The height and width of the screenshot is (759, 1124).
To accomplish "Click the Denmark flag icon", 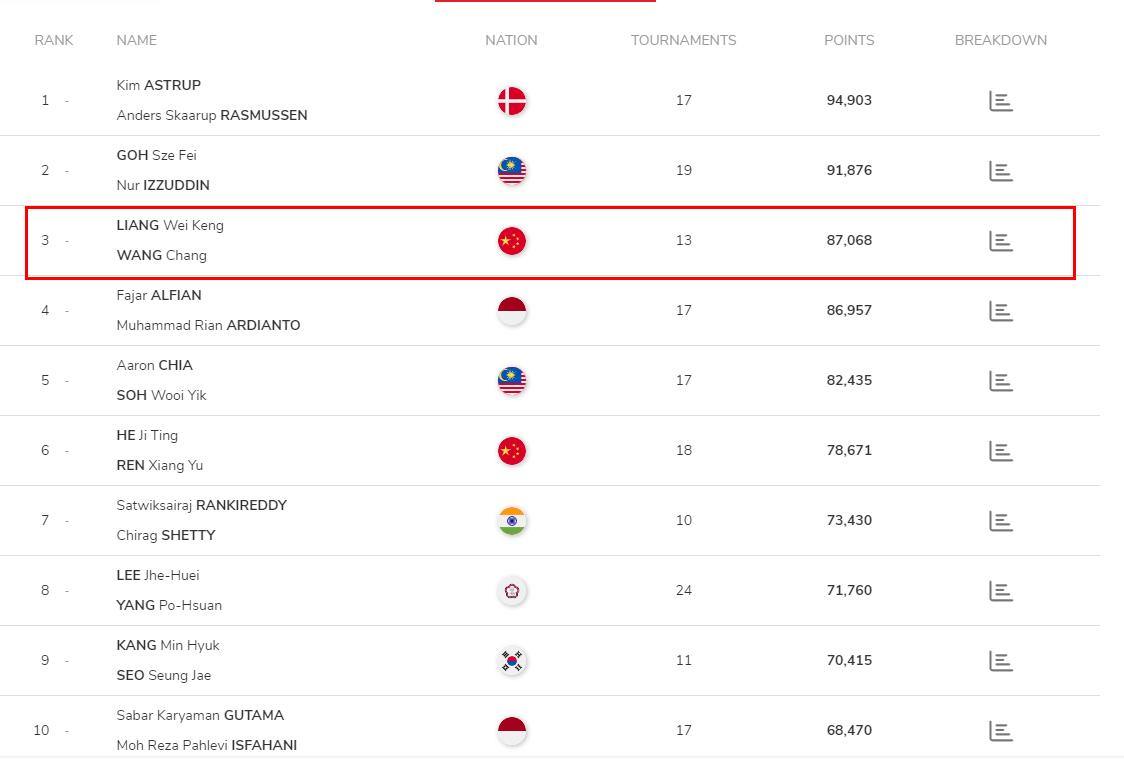I will (x=512, y=101).
